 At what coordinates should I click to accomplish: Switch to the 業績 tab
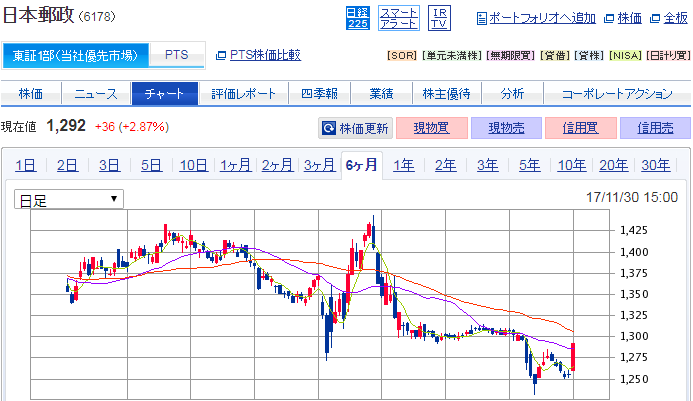[381, 94]
